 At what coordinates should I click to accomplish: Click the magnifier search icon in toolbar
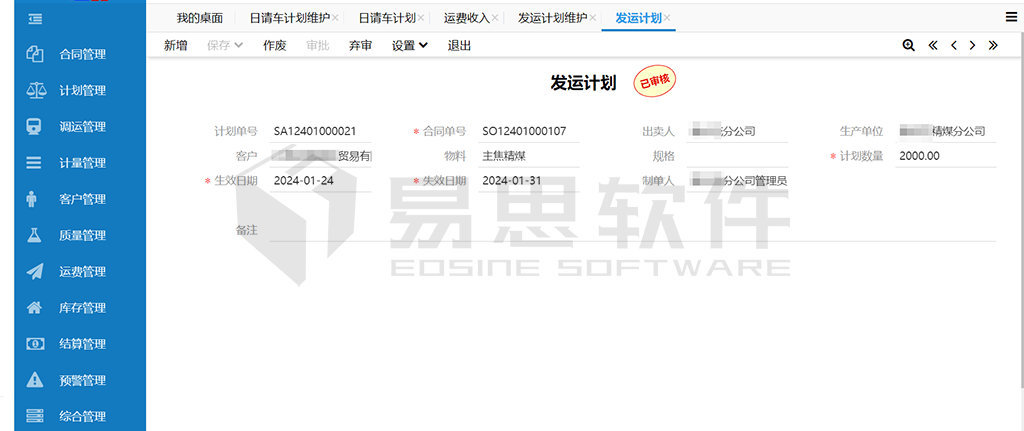click(x=908, y=45)
